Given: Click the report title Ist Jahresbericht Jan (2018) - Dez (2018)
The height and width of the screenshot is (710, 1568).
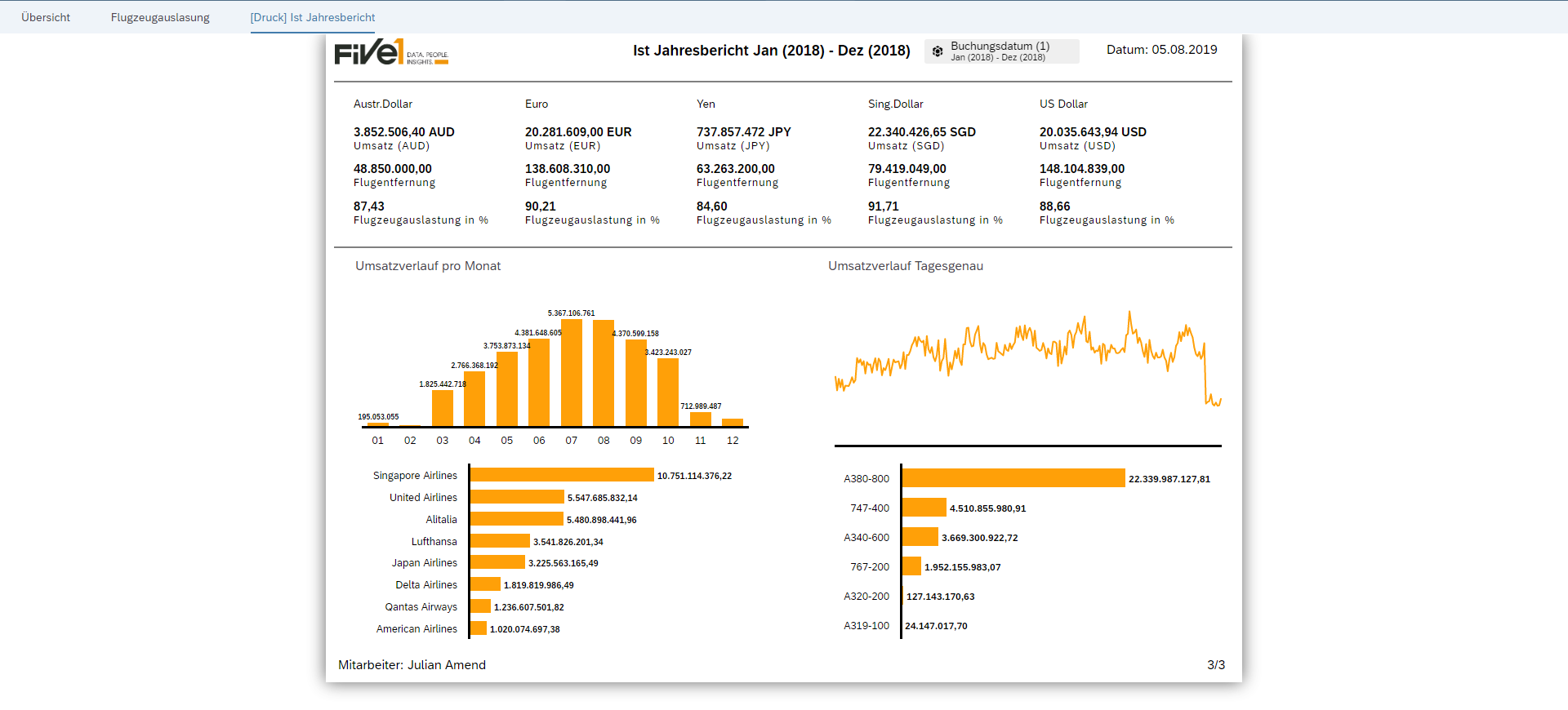Looking at the screenshot, I should tap(772, 51).
